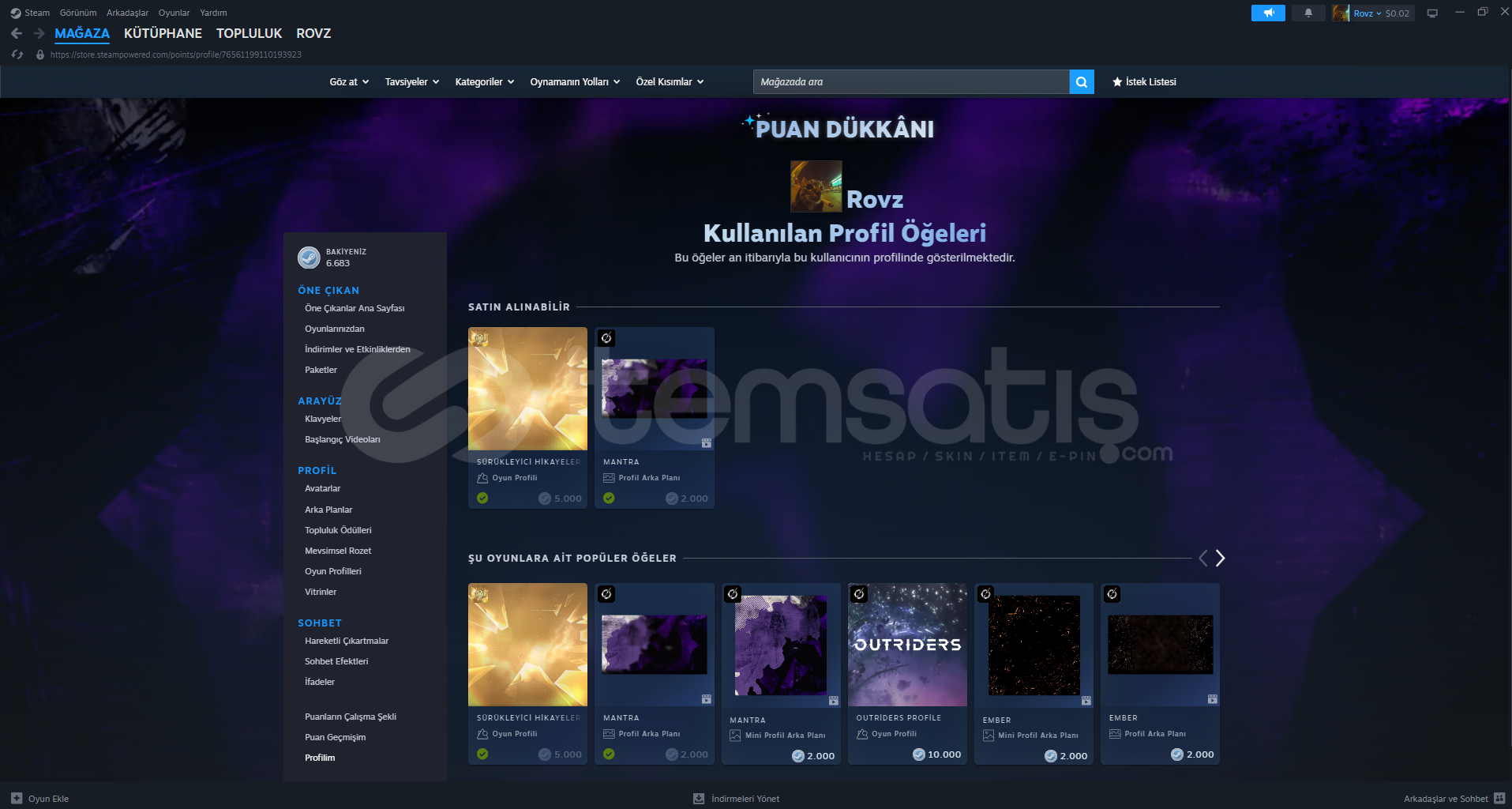The width and height of the screenshot is (1512, 809).
Task: Open Sohbet Efektleri in sidebar
Action: point(336,661)
